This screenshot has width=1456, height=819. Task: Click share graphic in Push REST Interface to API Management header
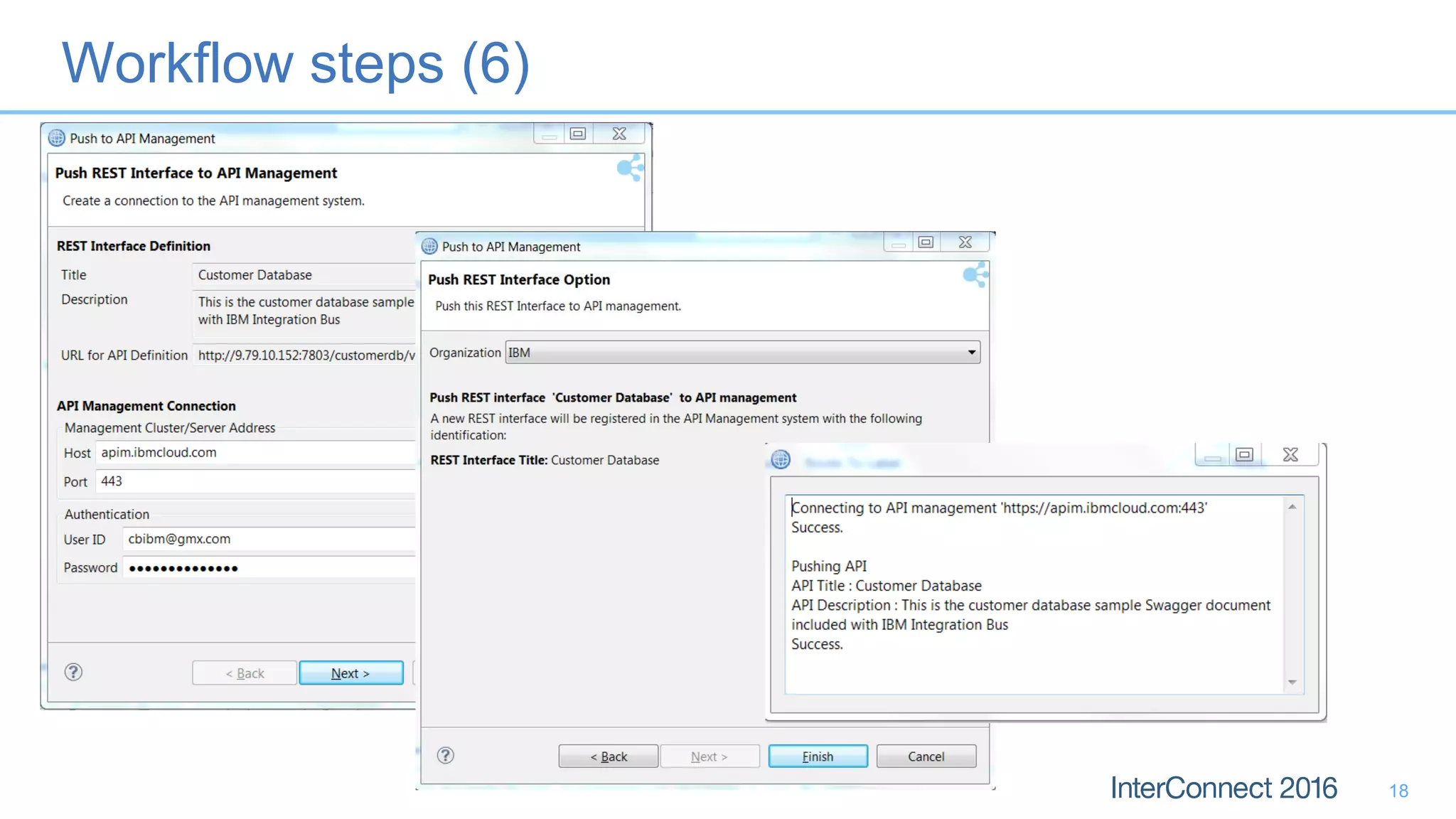630,168
